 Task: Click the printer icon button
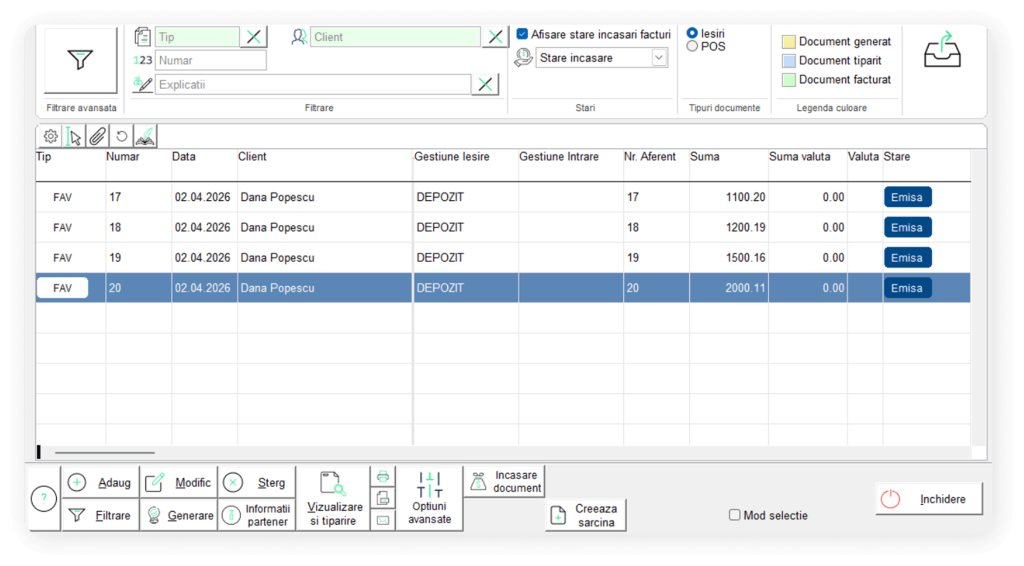click(x=383, y=477)
